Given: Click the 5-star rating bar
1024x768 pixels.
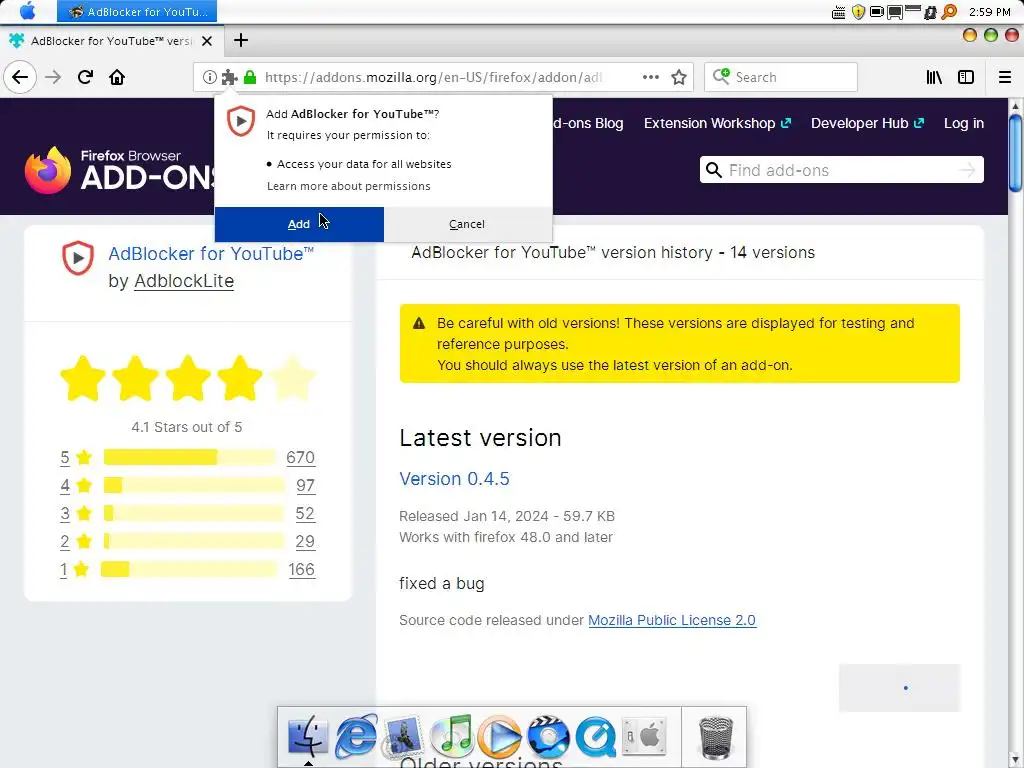Looking at the screenshot, I should click(x=189, y=457).
